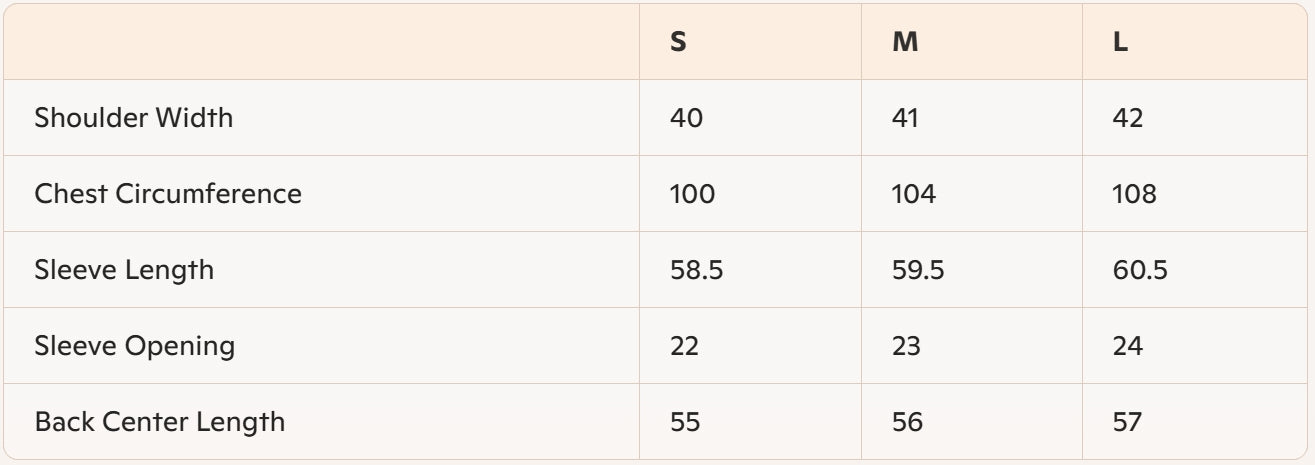Select the Sleeve Opening row label
Screen dimensions: 1315x465
pyautogui.click(x=135, y=346)
